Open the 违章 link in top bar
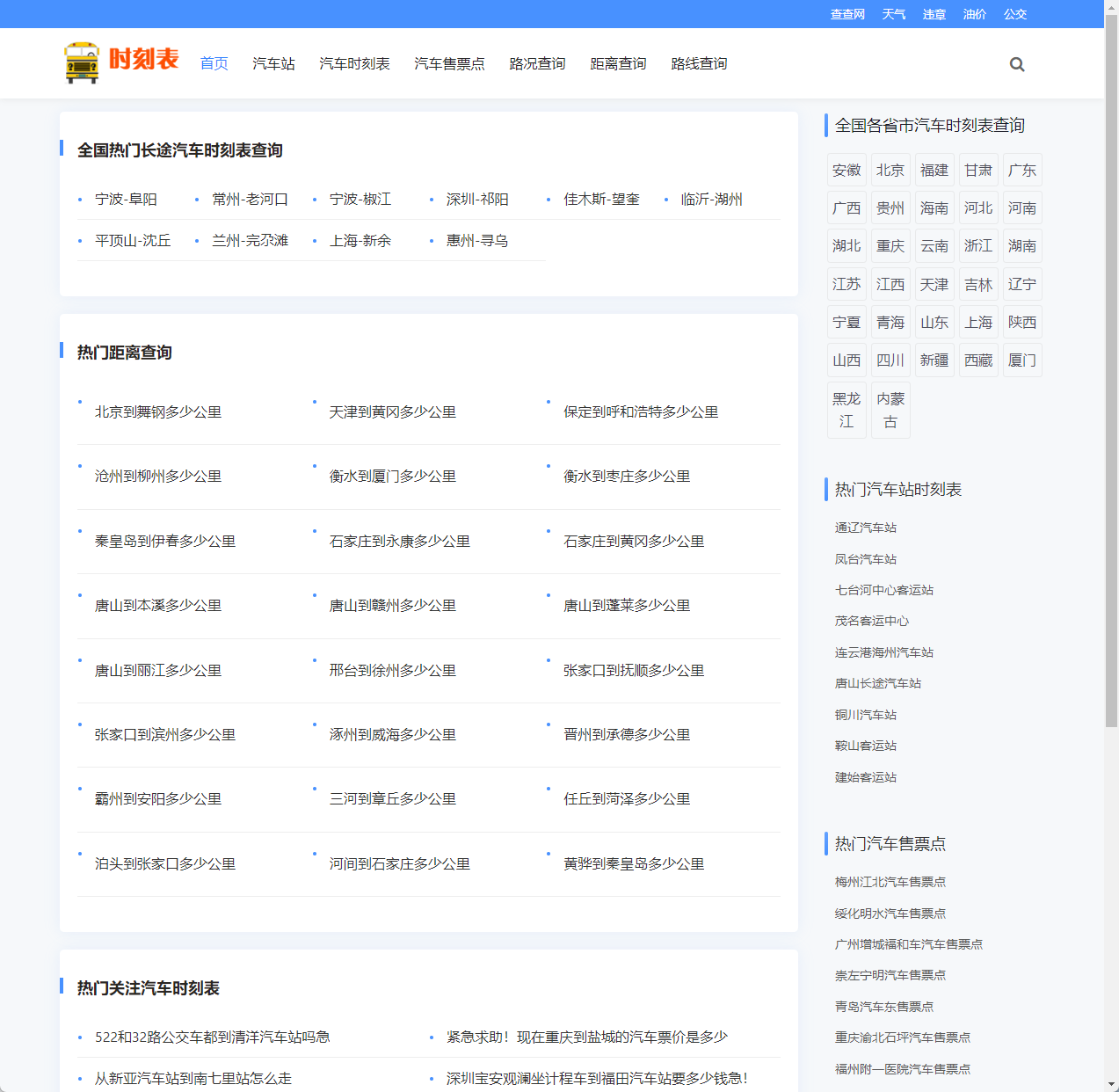This screenshot has width=1119, height=1092. coord(934,14)
